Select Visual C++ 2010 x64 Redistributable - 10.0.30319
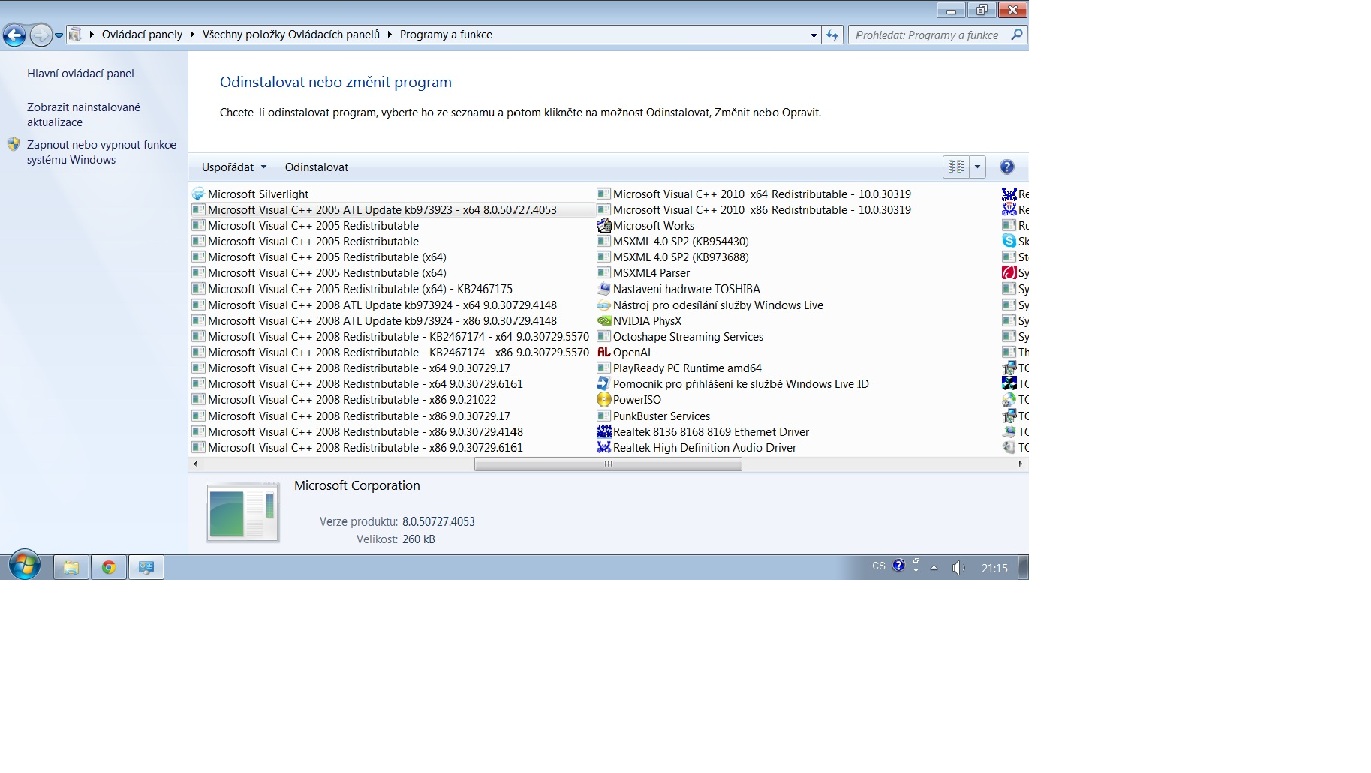 point(754,194)
